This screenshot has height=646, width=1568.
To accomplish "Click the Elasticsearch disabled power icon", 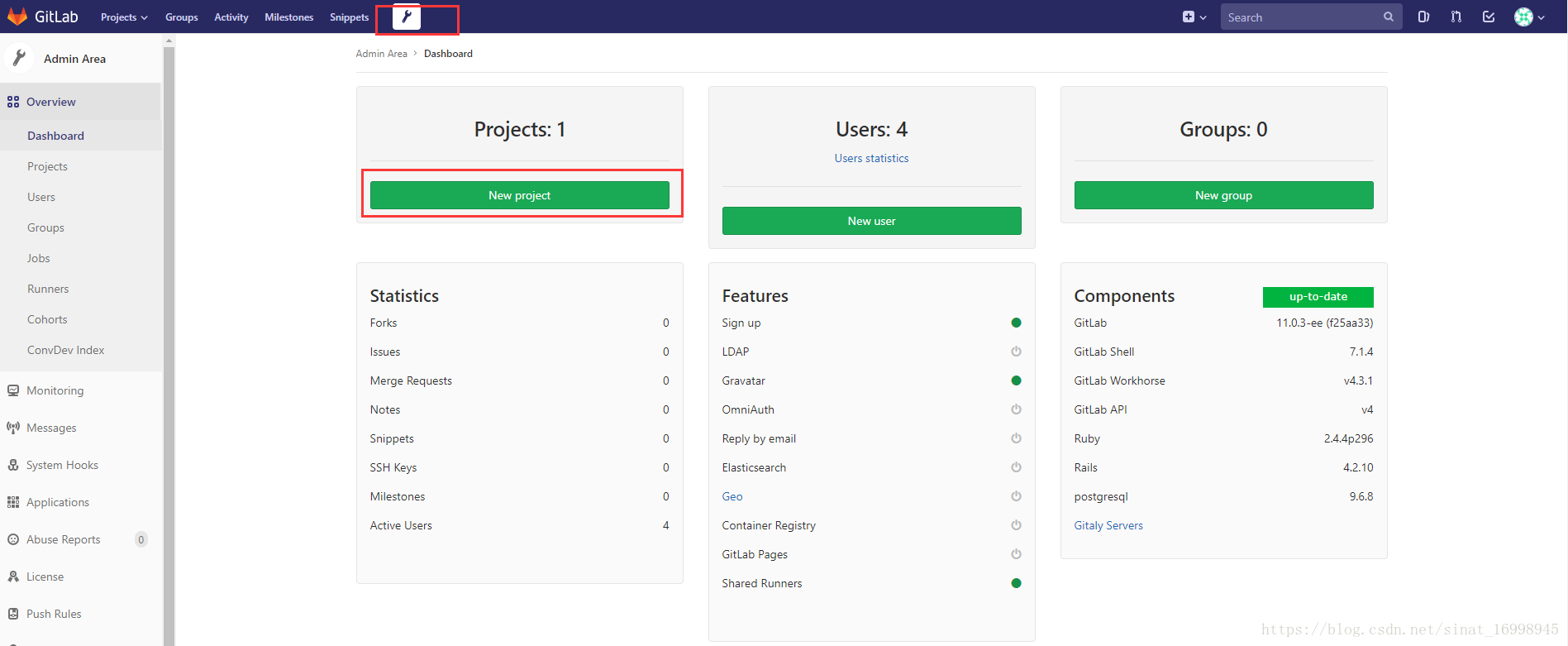I will click(x=1016, y=467).
